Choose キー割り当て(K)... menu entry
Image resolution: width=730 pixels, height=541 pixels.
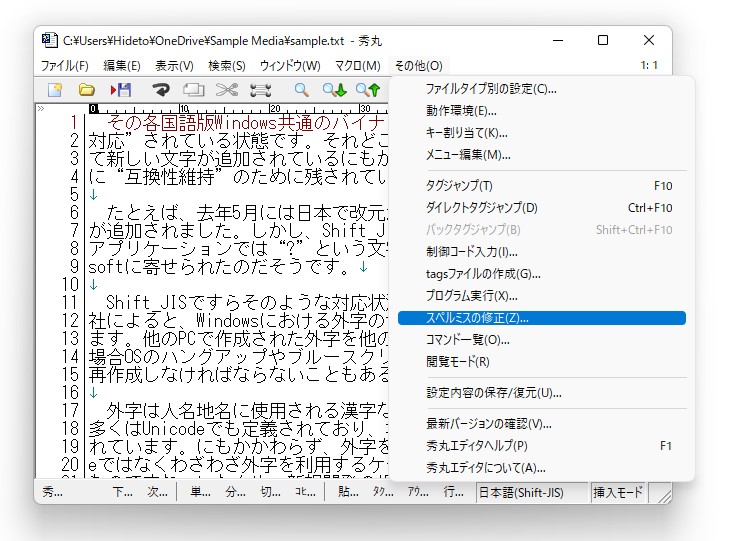click(x=542, y=133)
